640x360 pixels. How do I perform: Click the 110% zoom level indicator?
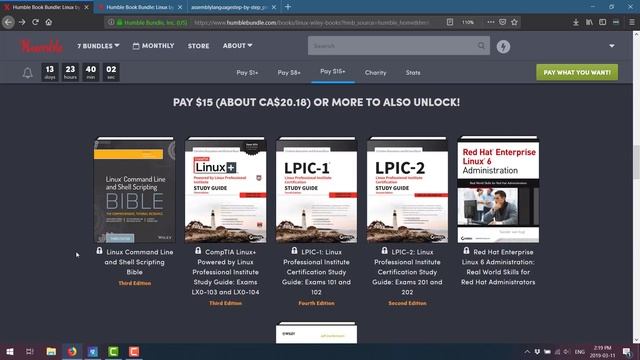click(468, 22)
